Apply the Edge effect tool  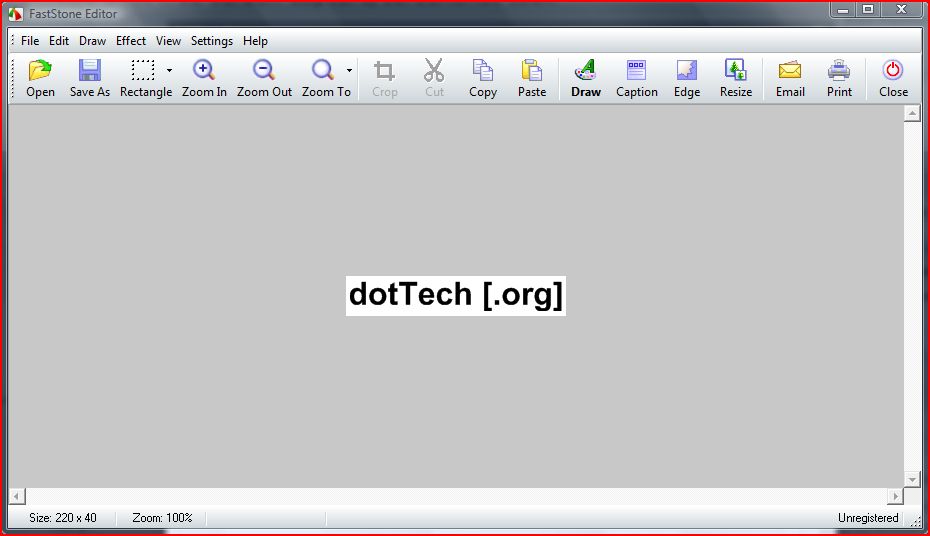(x=687, y=71)
